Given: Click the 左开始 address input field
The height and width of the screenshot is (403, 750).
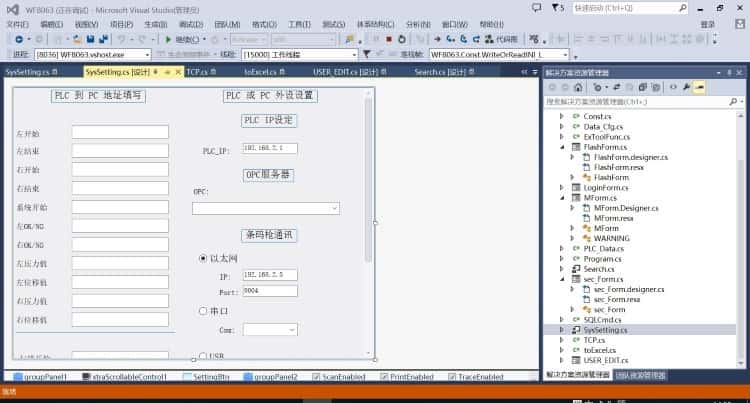Looking at the screenshot, I should [x=120, y=132].
